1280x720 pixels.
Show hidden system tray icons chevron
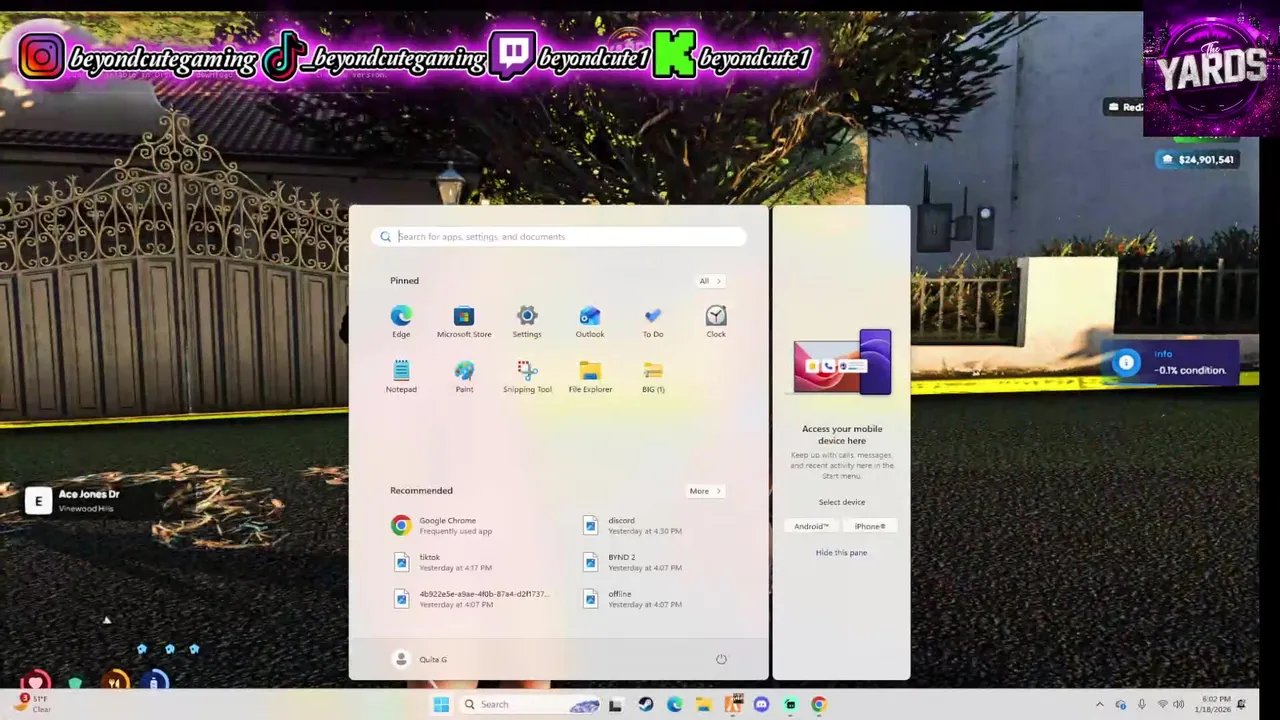1099,705
